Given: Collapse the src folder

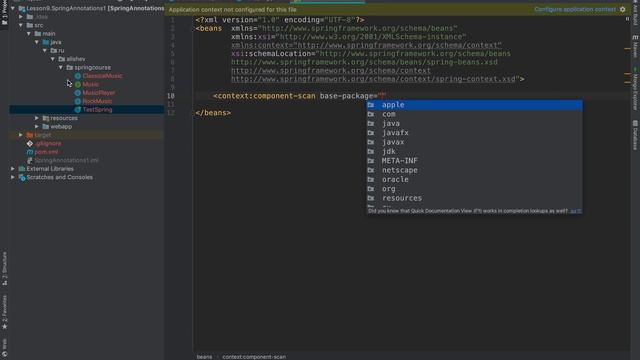Looking at the screenshot, I should pos(21,25).
